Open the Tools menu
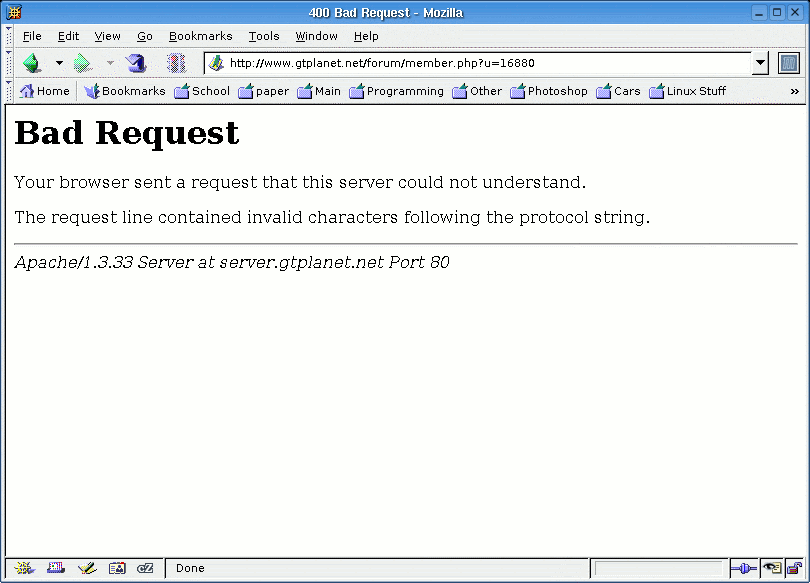This screenshot has height=583, width=810. 264,36
